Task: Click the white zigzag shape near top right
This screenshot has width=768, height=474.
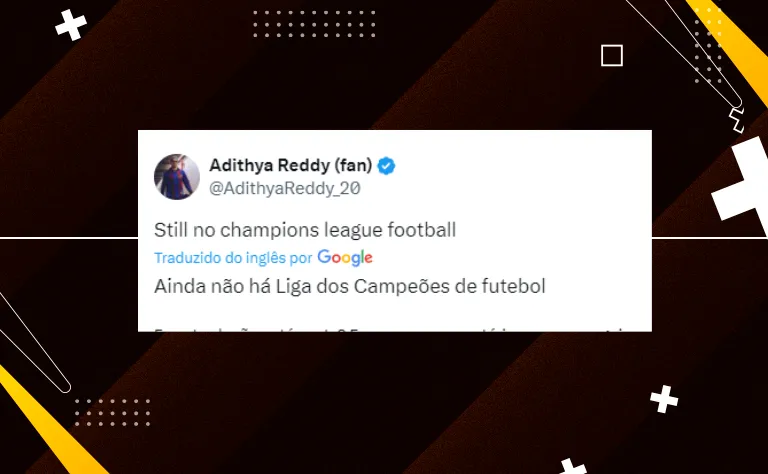Action: [x=736, y=120]
